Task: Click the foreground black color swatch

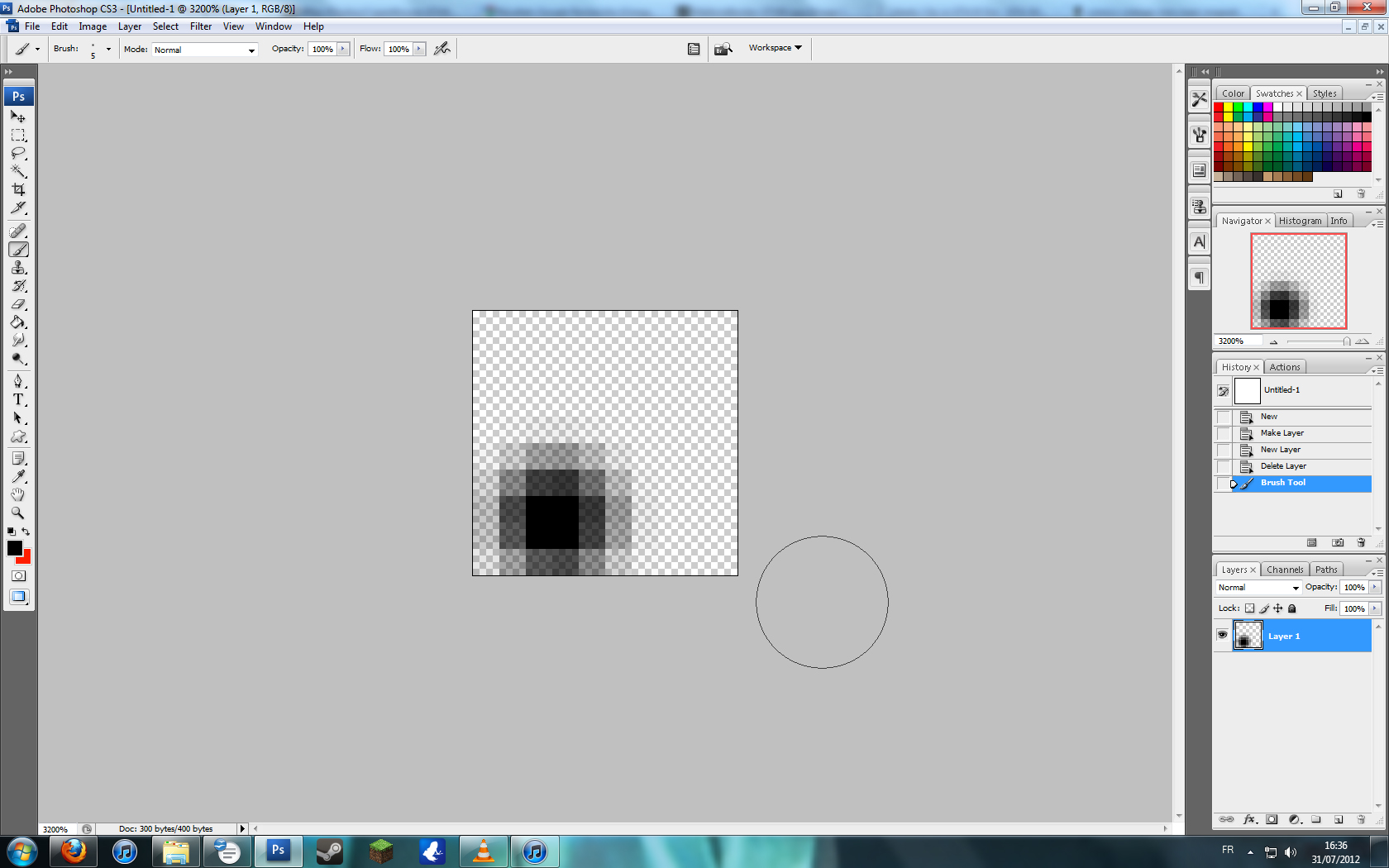Action: pyautogui.click(x=14, y=548)
